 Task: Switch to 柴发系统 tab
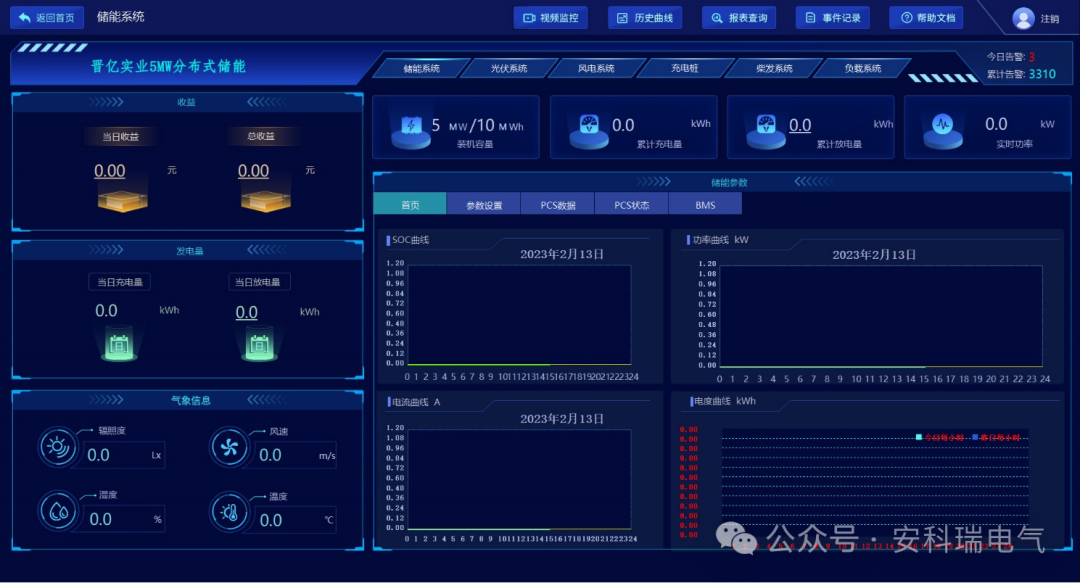pos(774,68)
